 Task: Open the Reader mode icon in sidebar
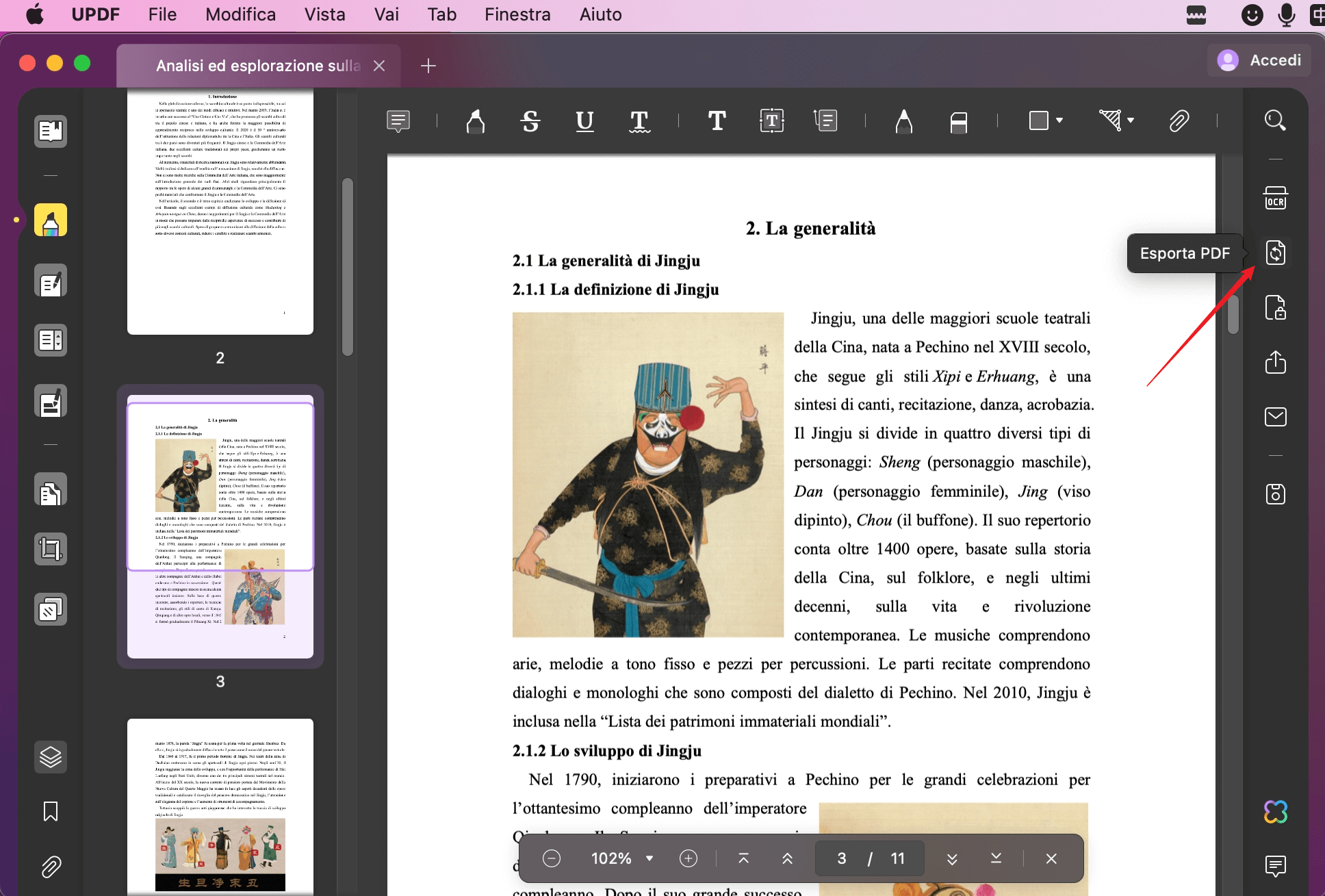(51, 131)
